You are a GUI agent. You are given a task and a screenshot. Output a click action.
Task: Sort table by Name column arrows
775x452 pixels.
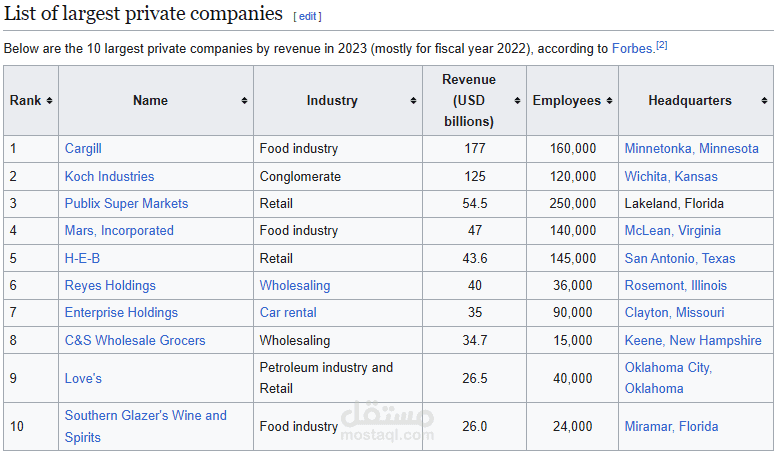point(244,100)
